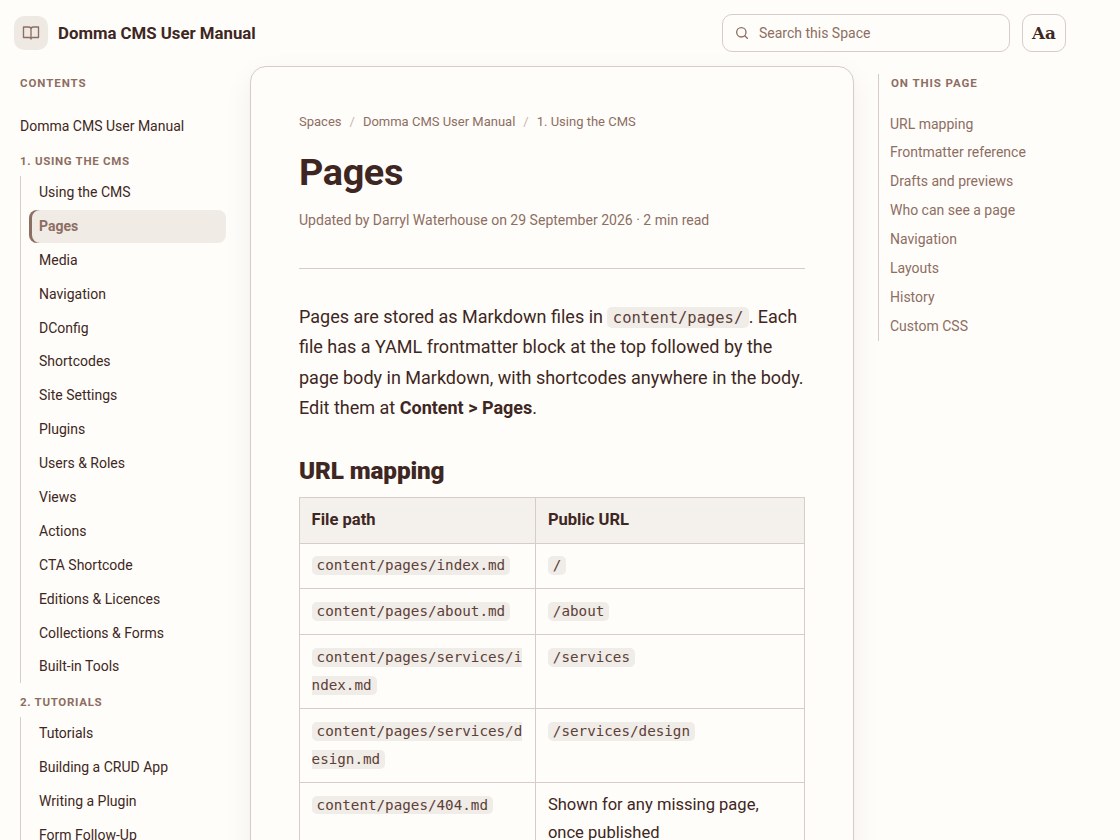Click the 1. USING THE CMS section heading
The height and width of the screenshot is (840, 1120).
(75, 161)
